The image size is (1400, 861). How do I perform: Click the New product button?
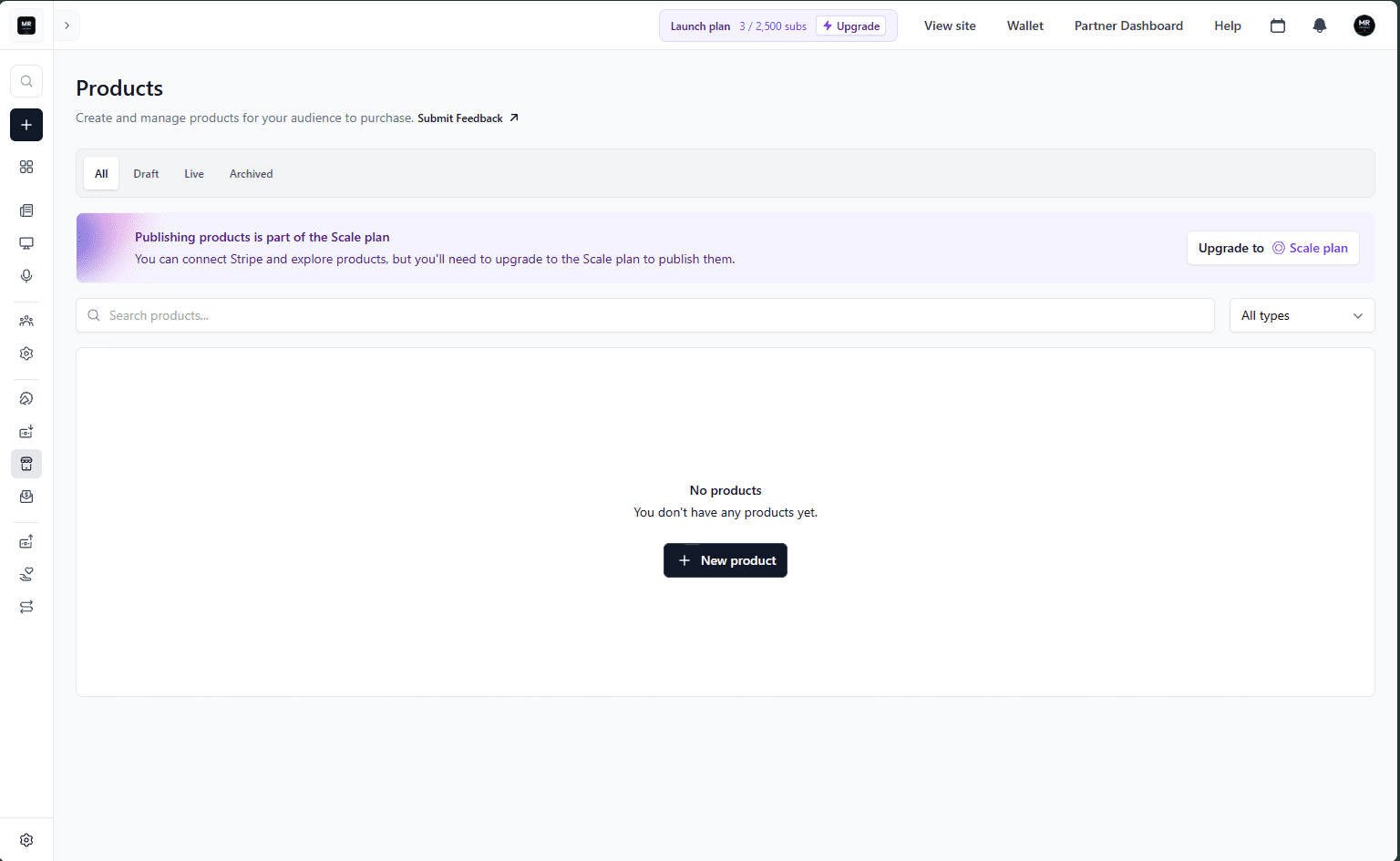[x=726, y=560]
